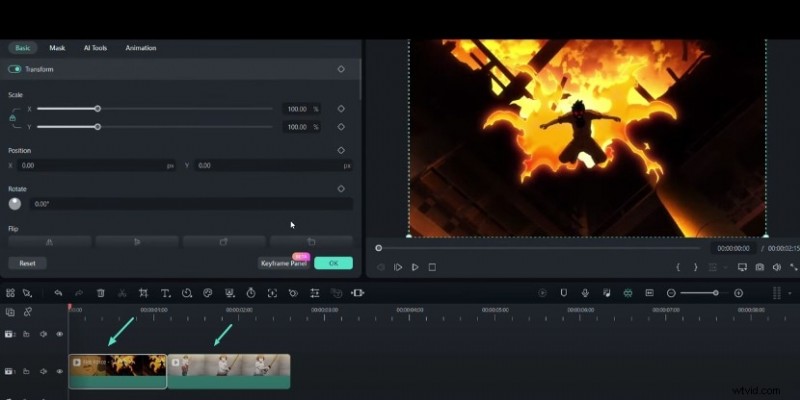Toggle the green auto-ripple icon on the timeline
The image size is (800, 400).
pos(628,293)
